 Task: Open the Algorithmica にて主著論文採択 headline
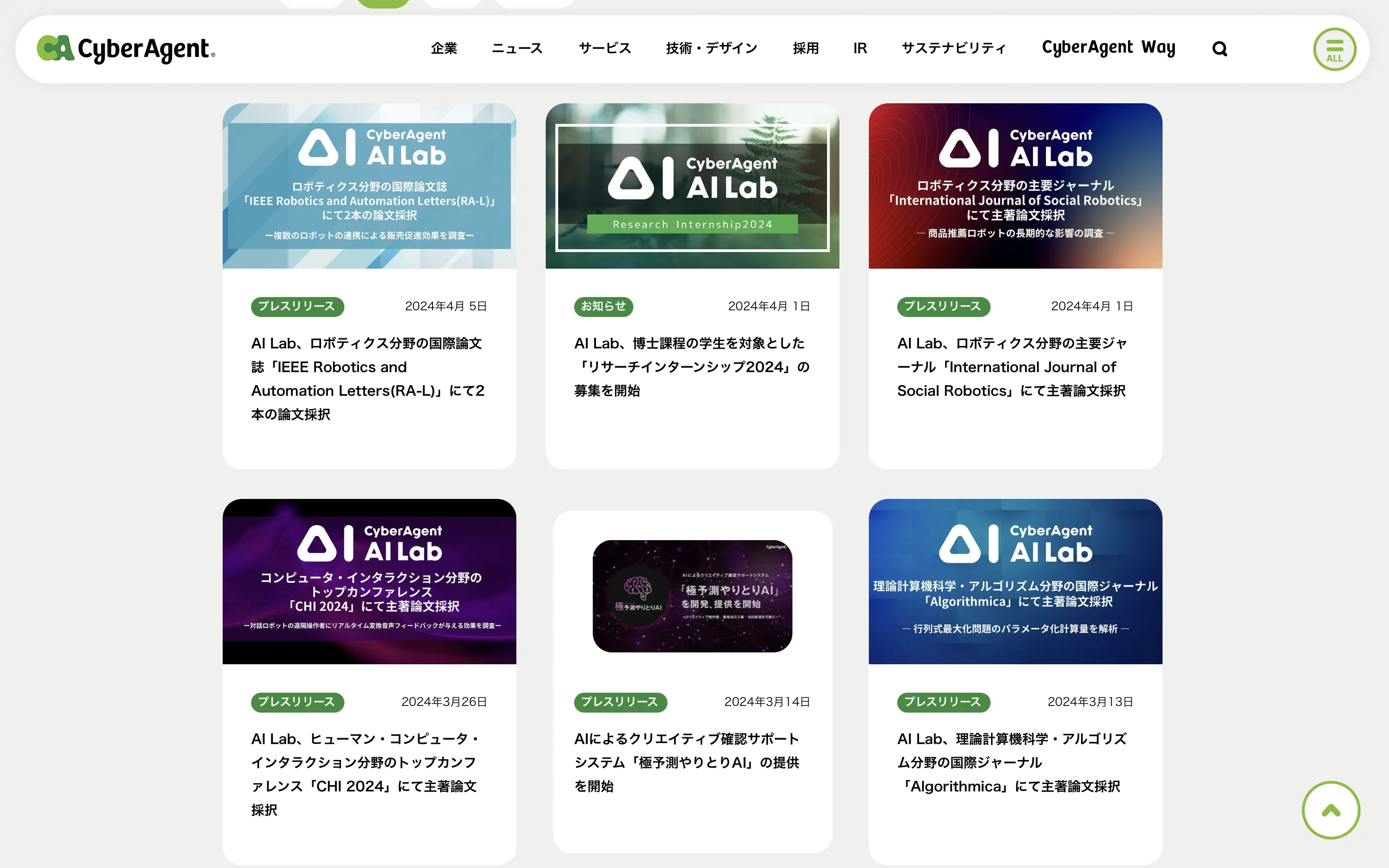point(1012,762)
